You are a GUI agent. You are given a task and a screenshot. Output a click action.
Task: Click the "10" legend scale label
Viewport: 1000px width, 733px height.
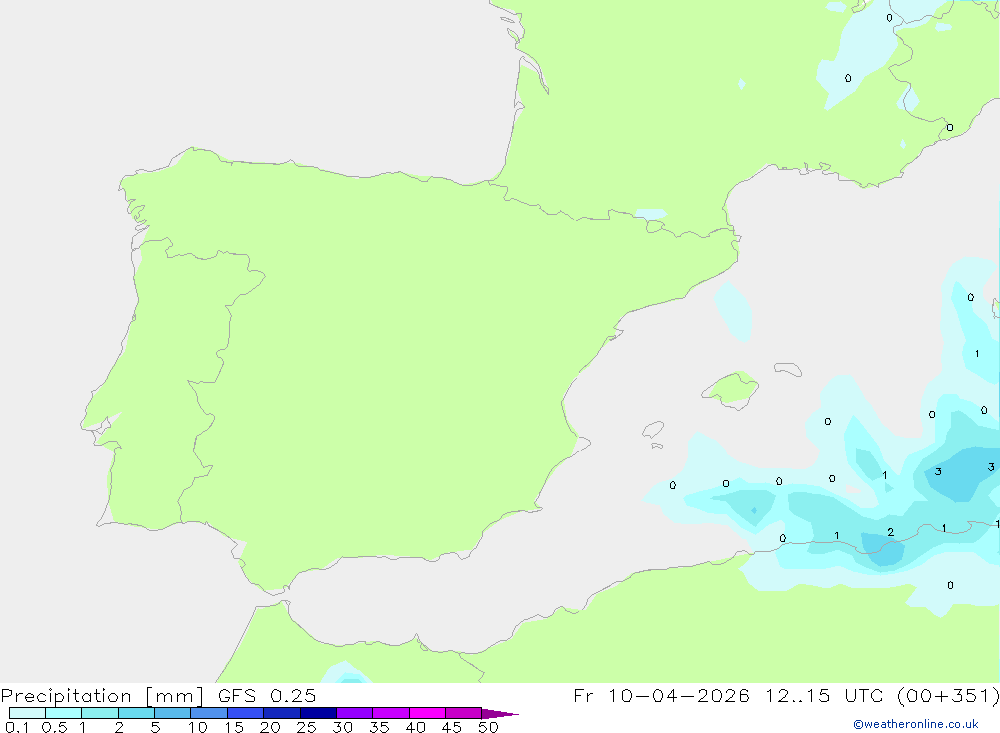click(x=198, y=727)
